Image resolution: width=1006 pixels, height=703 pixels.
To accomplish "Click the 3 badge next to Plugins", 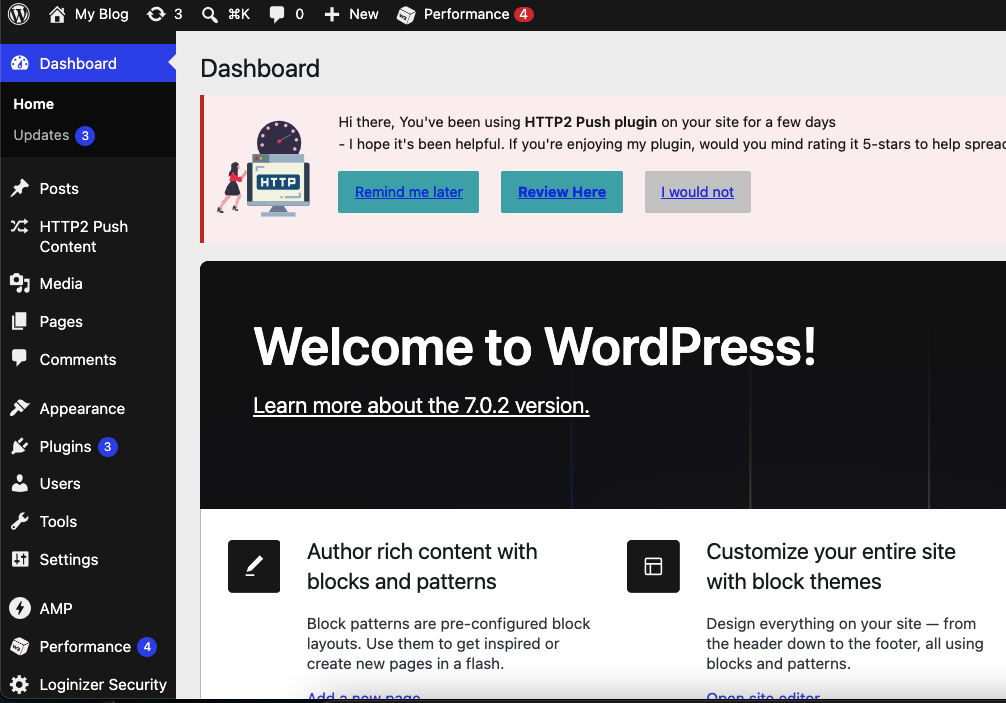I will [x=108, y=446].
